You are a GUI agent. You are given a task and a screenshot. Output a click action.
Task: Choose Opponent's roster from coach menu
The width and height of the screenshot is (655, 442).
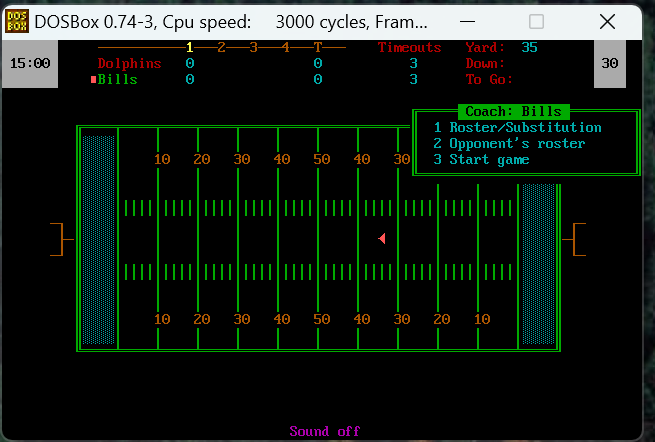(509, 144)
